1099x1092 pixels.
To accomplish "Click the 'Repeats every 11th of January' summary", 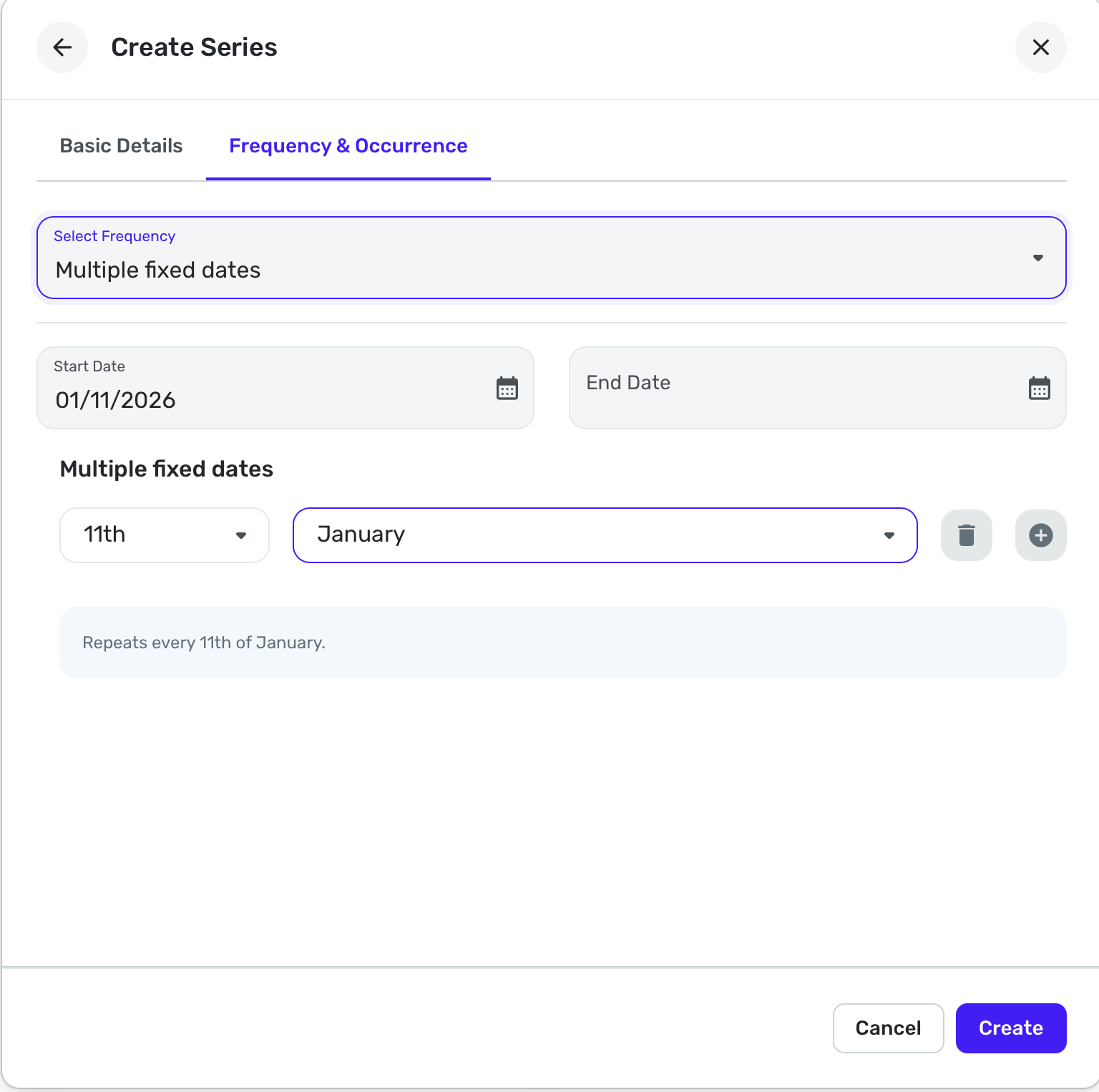I will pyautogui.click(x=204, y=643).
